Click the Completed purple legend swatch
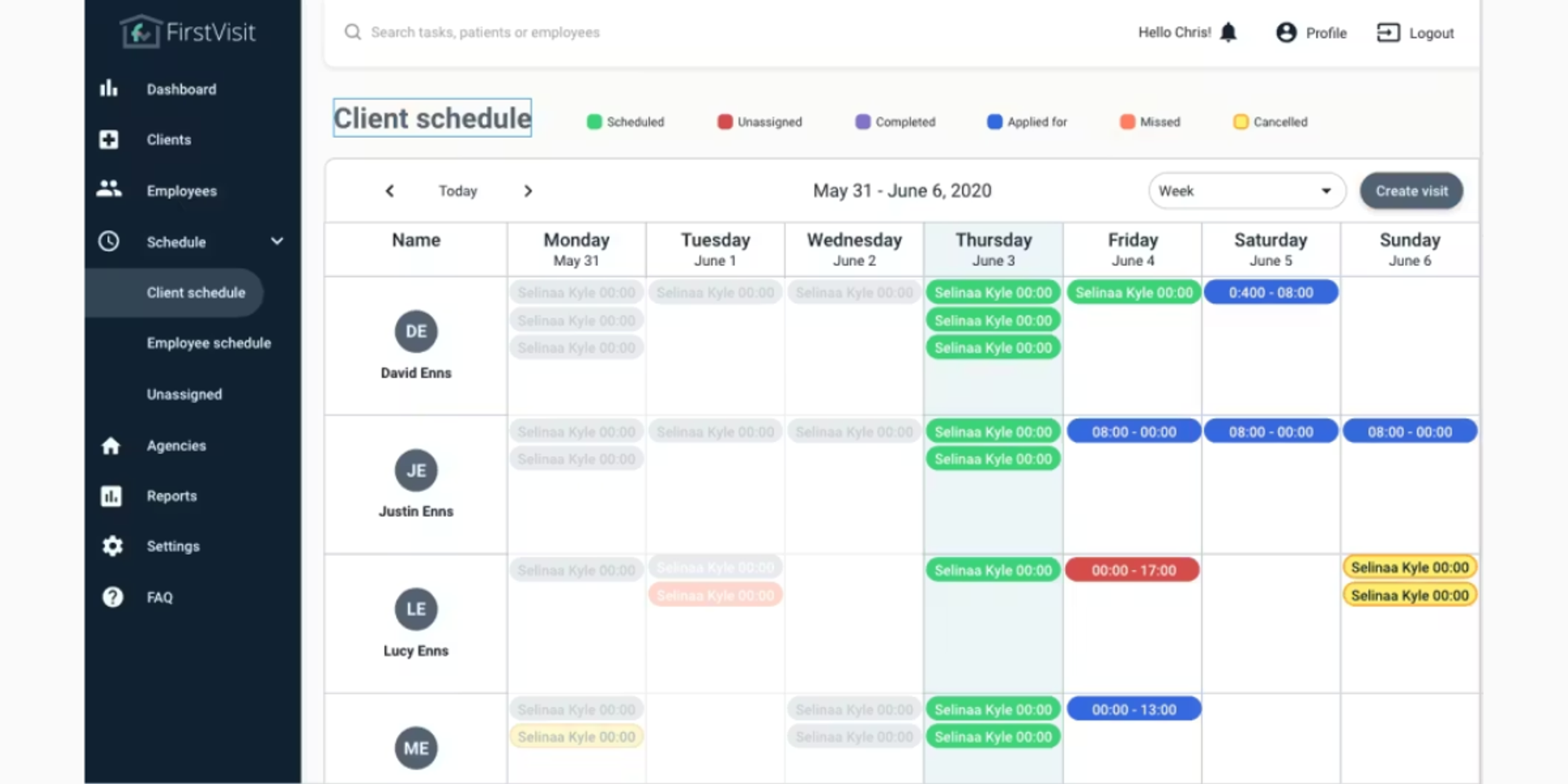Image resolution: width=1568 pixels, height=784 pixels. [863, 122]
